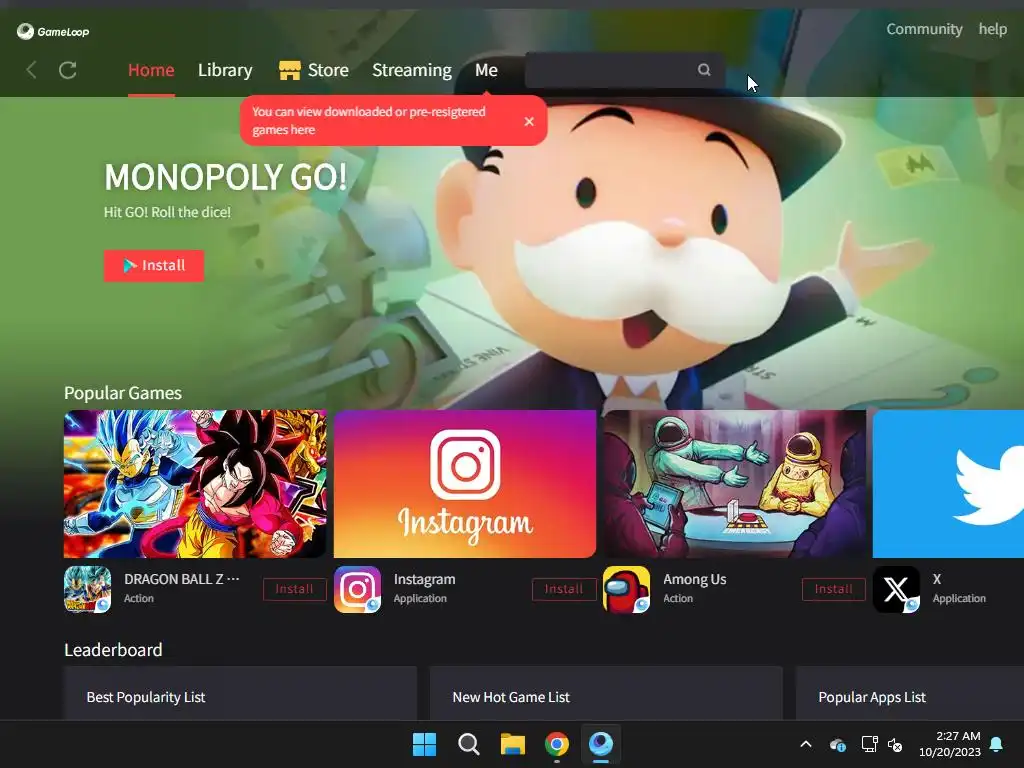1024x768 pixels.
Task: Install DRAGON BALL Z
Action: [295, 589]
